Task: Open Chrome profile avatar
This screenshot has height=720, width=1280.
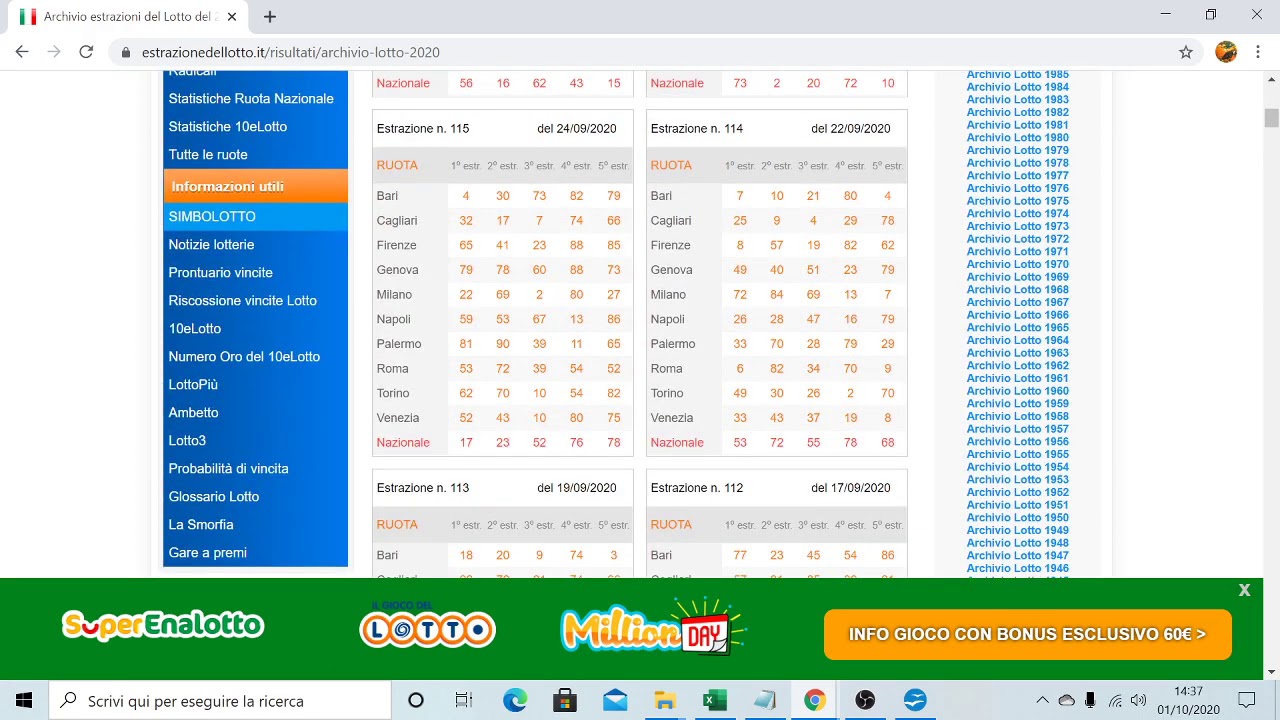Action: tap(1226, 52)
